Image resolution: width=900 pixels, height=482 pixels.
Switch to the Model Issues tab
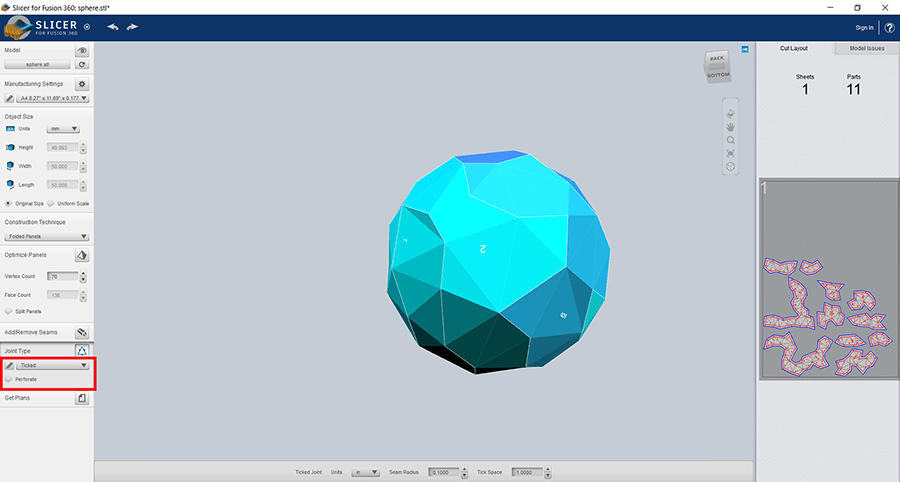click(867, 48)
